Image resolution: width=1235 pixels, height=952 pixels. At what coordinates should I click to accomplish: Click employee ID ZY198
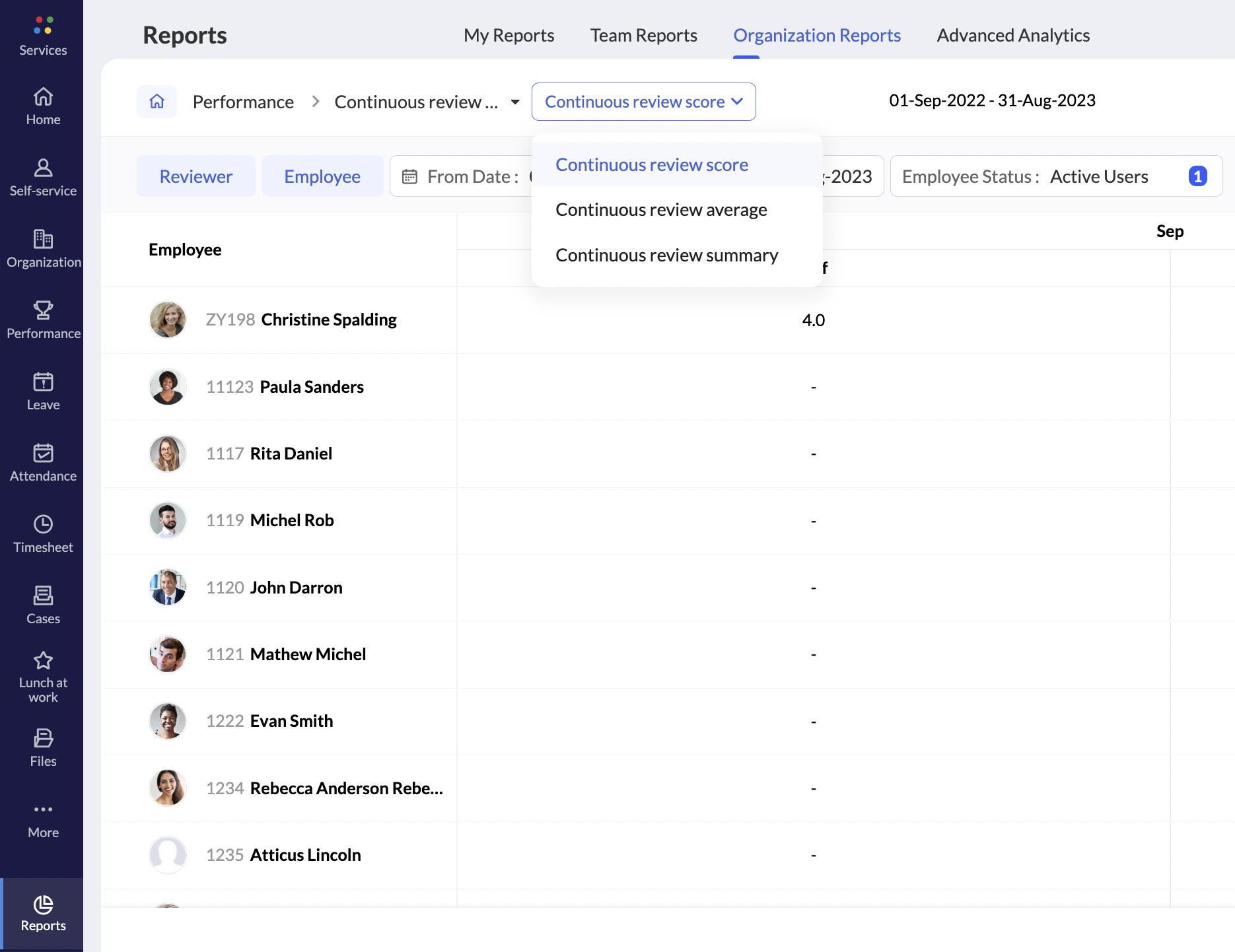point(230,320)
